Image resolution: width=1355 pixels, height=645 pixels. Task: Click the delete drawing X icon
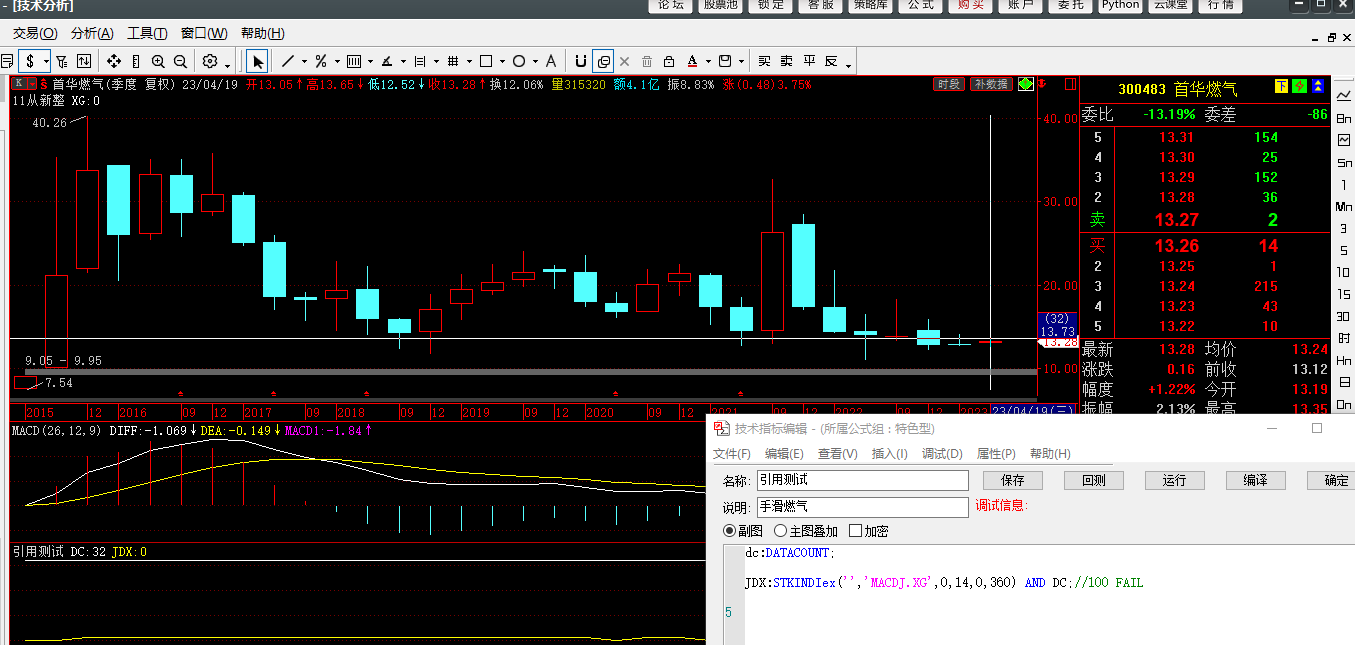point(625,61)
